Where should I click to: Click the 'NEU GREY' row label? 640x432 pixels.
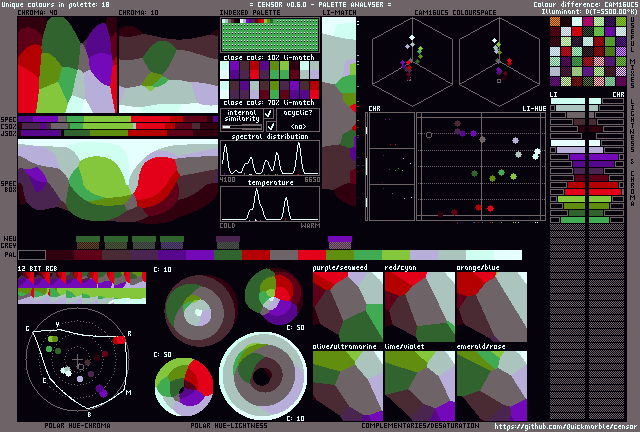click(9, 242)
